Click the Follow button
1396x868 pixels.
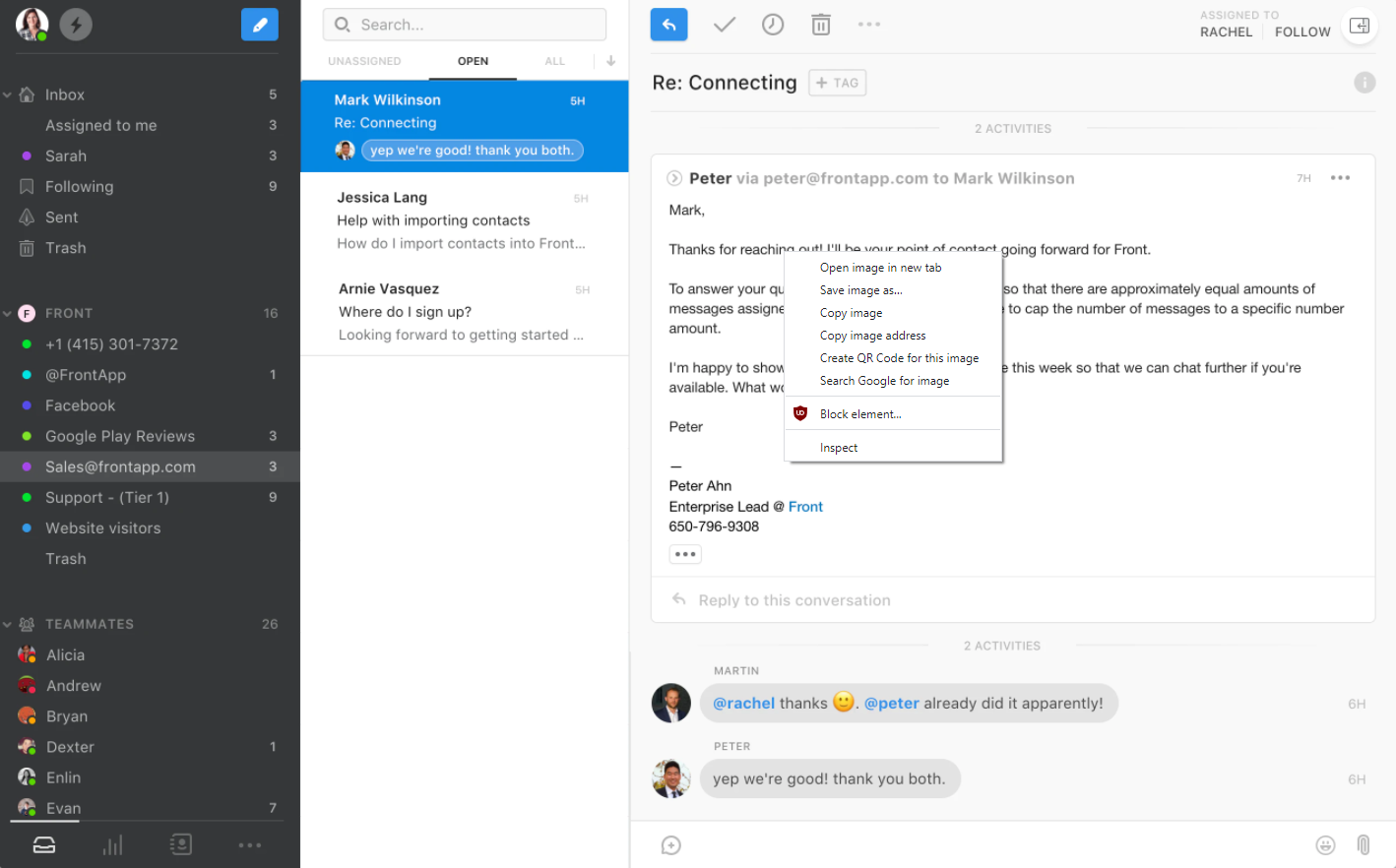[1301, 31]
